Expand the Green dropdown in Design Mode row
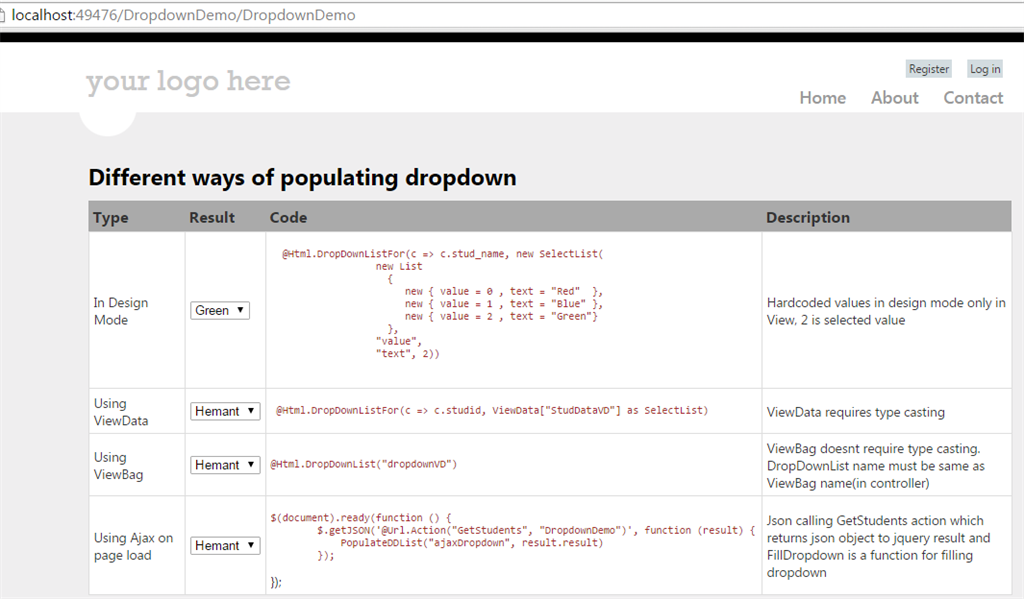1024x599 pixels. coord(220,311)
